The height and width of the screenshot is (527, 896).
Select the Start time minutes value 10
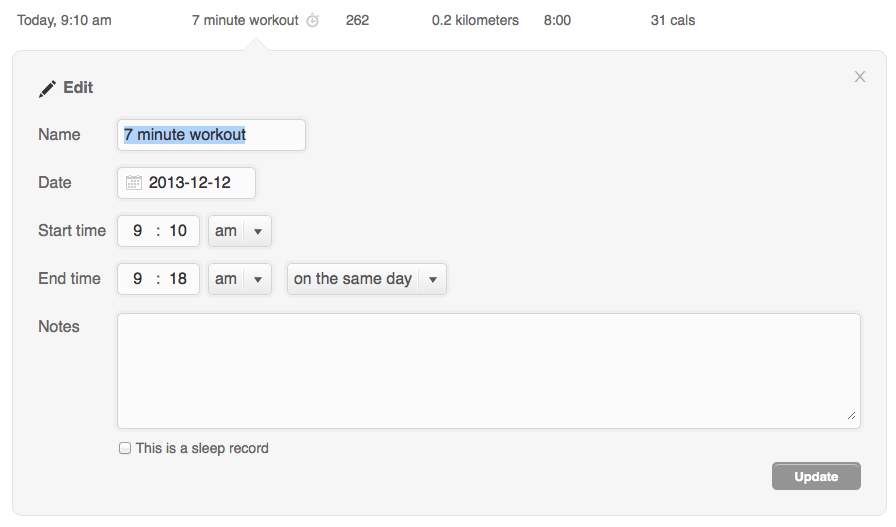[x=178, y=231]
